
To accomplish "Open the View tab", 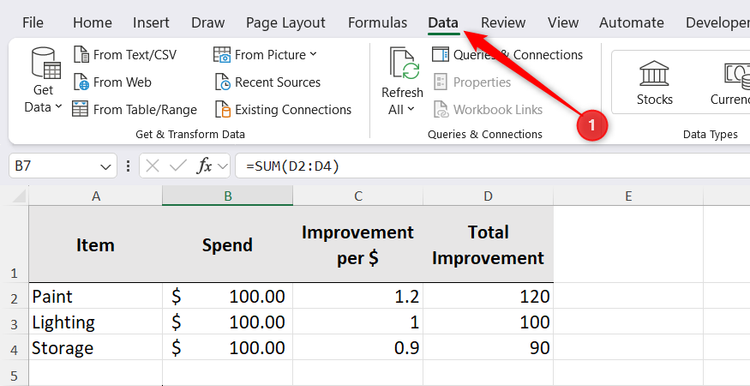I will pos(562,22).
